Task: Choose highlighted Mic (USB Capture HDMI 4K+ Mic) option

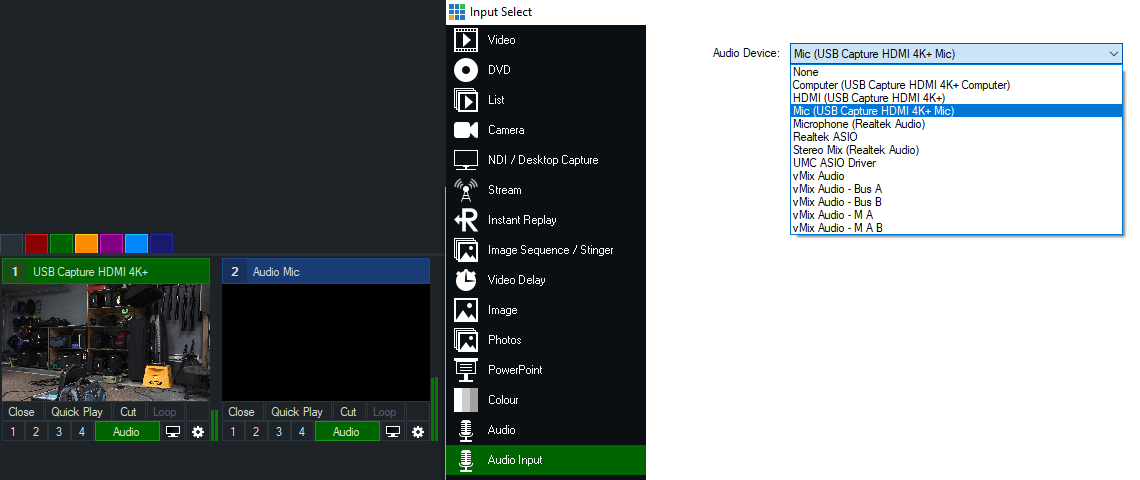Action: [956, 111]
